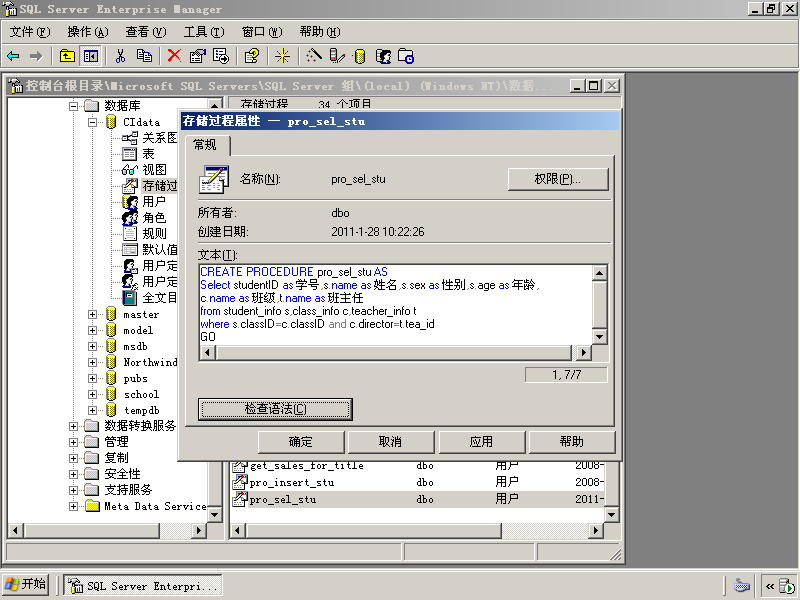This screenshot has height=600, width=800.
Task: Select the 规则 rules node
Action: coord(154,234)
